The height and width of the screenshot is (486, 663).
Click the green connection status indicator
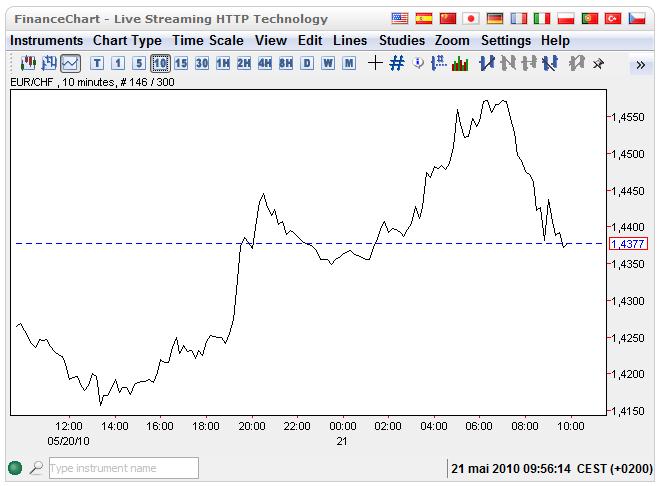(x=15, y=468)
